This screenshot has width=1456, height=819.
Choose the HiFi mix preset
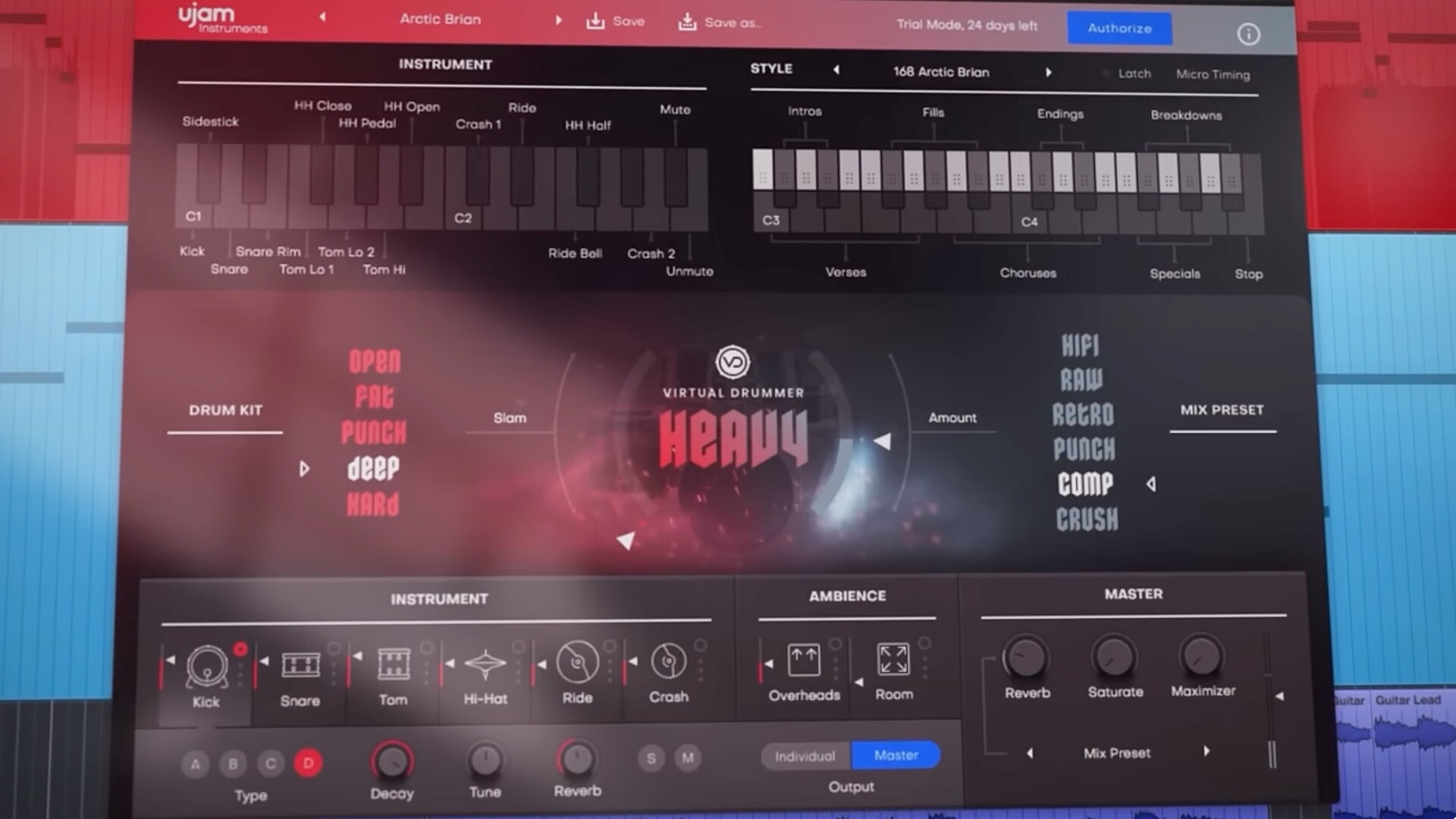coord(1081,346)
